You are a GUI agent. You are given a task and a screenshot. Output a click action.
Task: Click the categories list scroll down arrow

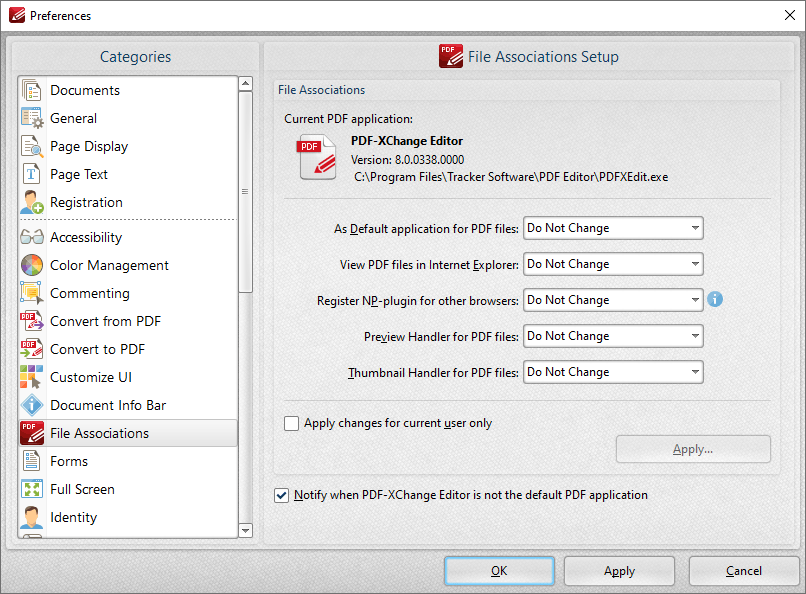246,530
